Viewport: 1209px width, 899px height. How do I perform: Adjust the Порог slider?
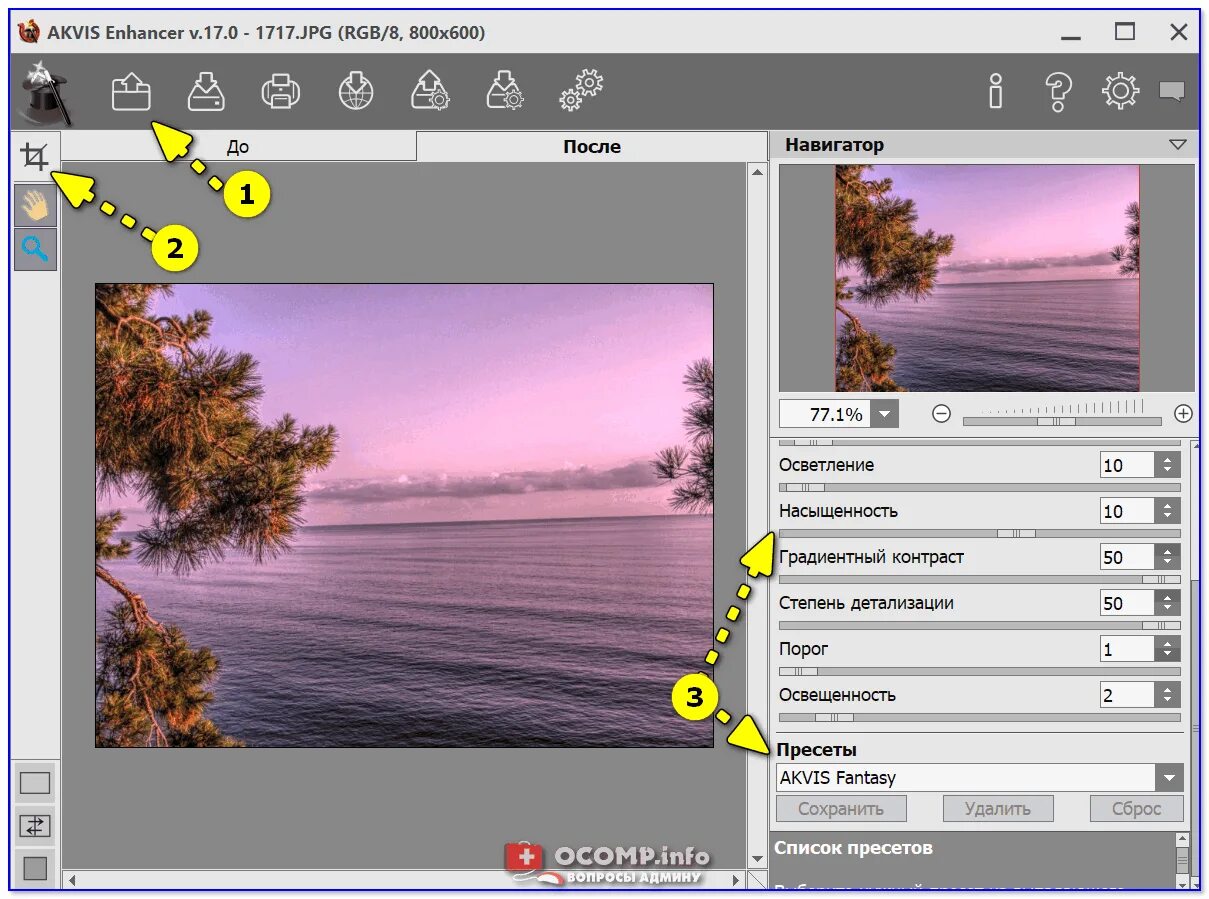tap(979, 671)
